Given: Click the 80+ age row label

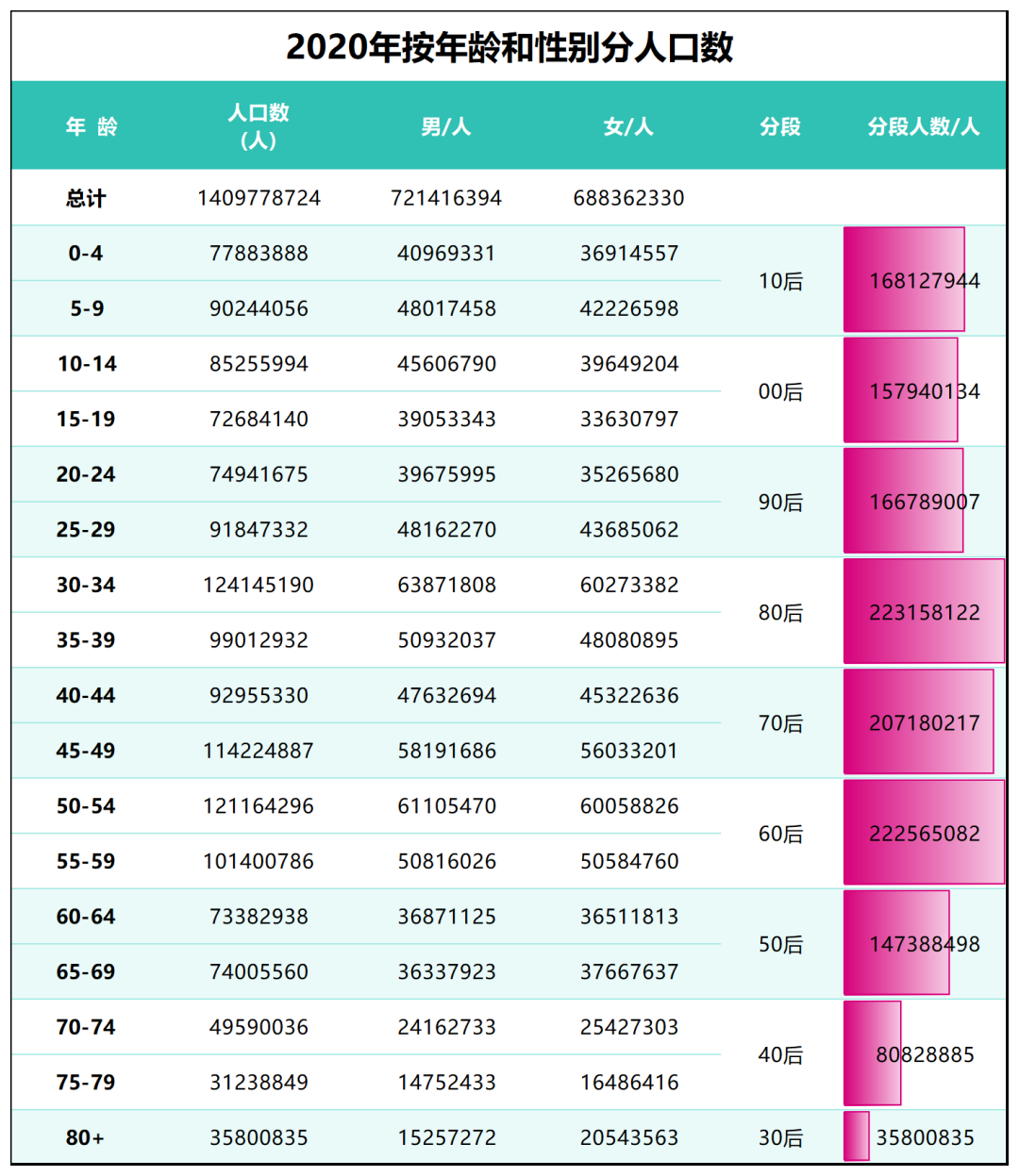Looking at the screenshot, I should pos(86,1137).
